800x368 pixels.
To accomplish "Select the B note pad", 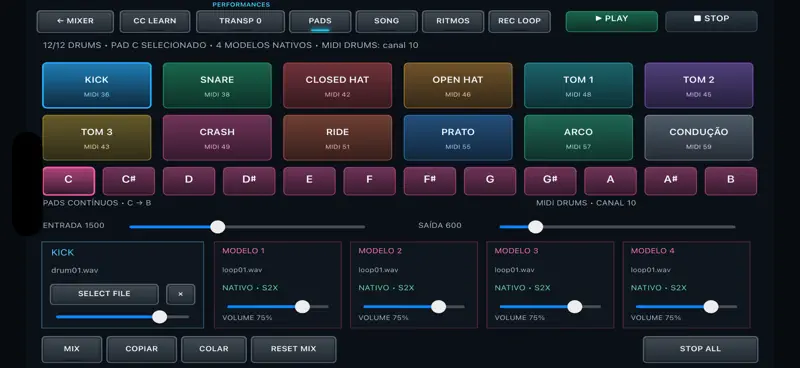I will pyautogui.click(x=731, y=181).
